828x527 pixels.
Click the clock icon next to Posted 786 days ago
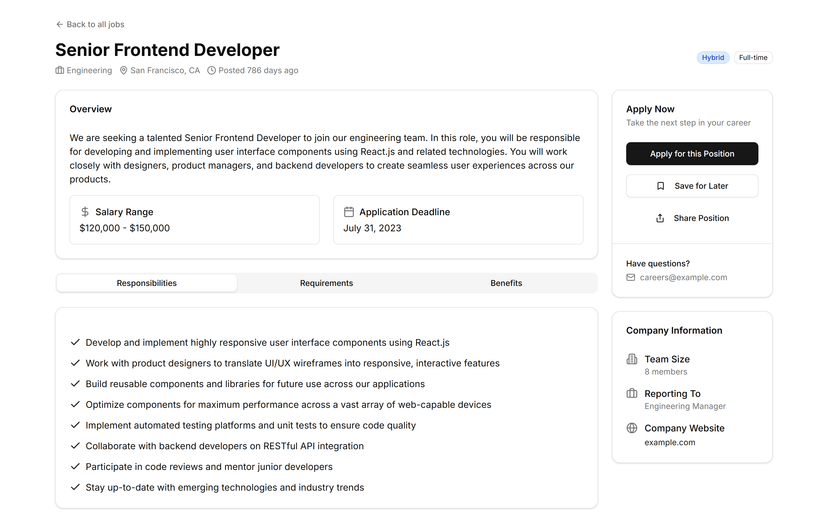tap(211, 70)
